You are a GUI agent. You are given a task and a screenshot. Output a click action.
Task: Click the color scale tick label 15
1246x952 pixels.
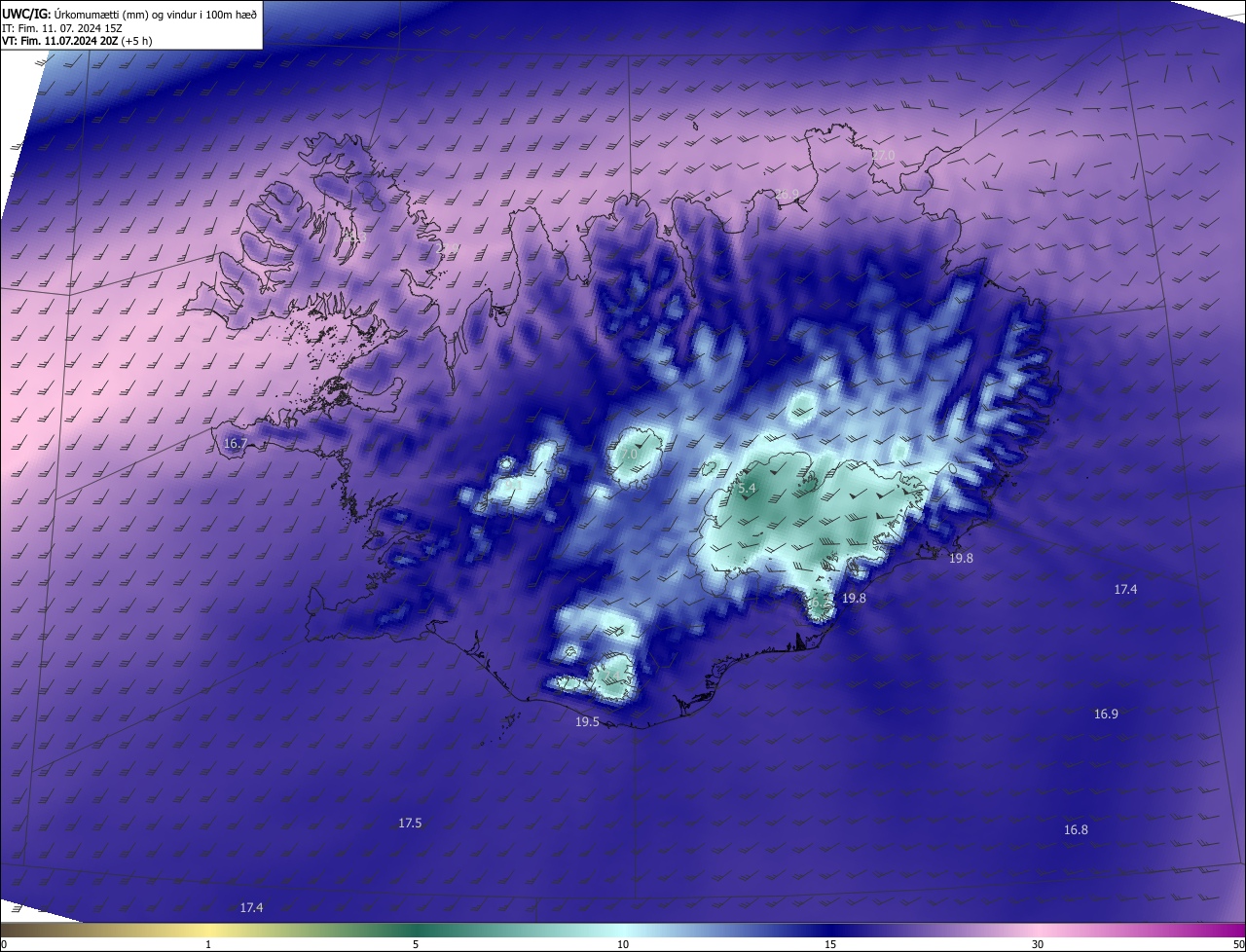830,944
